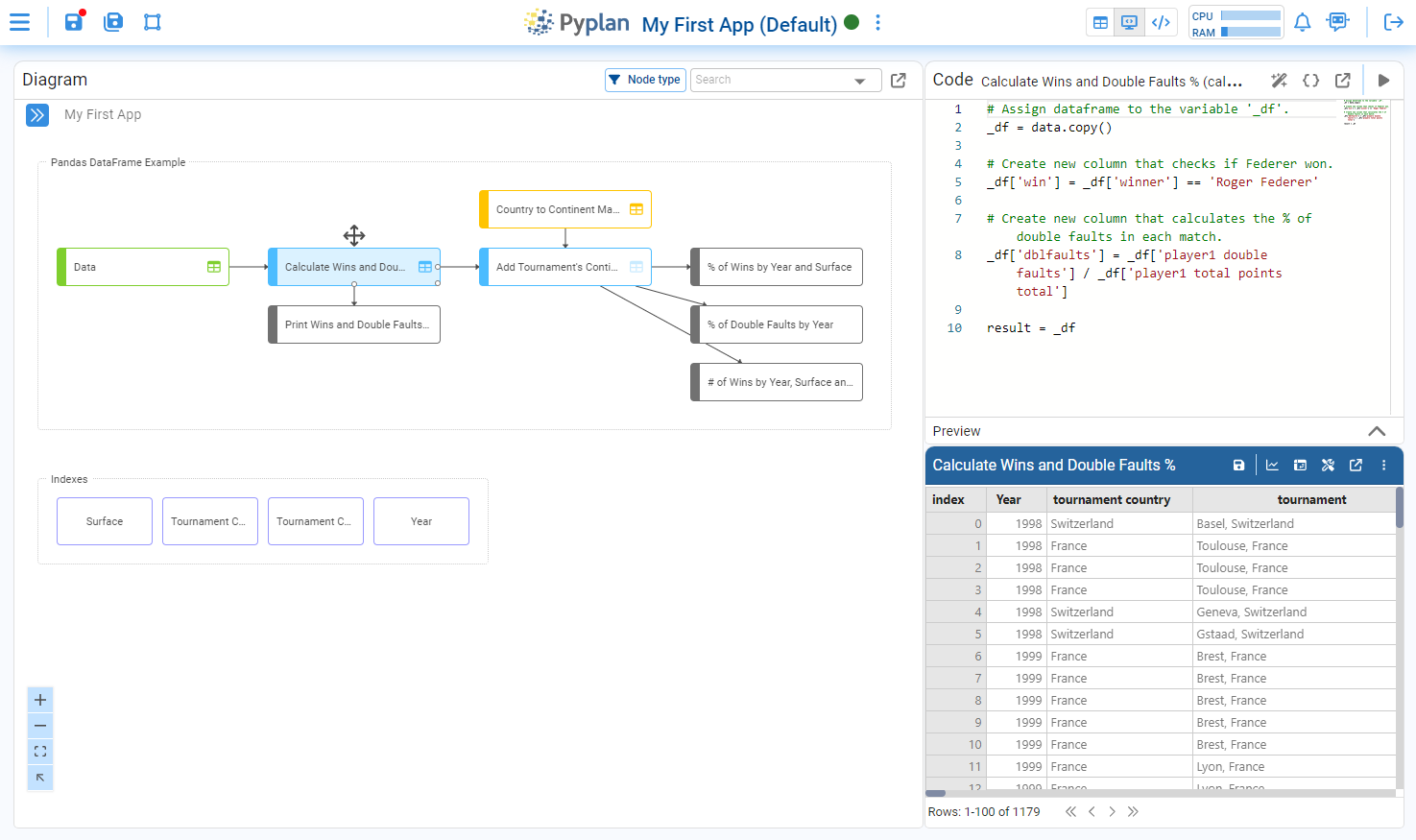Click the Year column header
Screen dimensions: 1416x840
[x=1017, y=499]
